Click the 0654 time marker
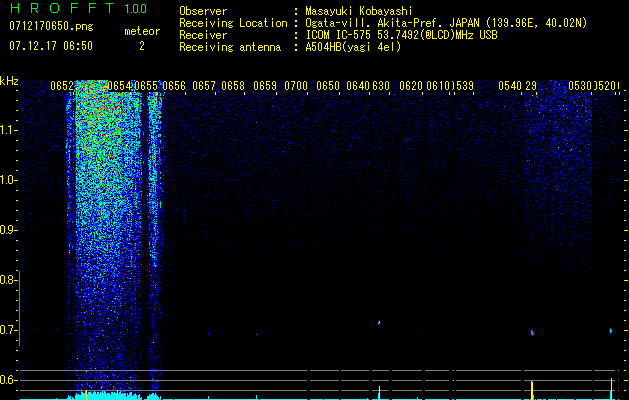 (120, 86)
